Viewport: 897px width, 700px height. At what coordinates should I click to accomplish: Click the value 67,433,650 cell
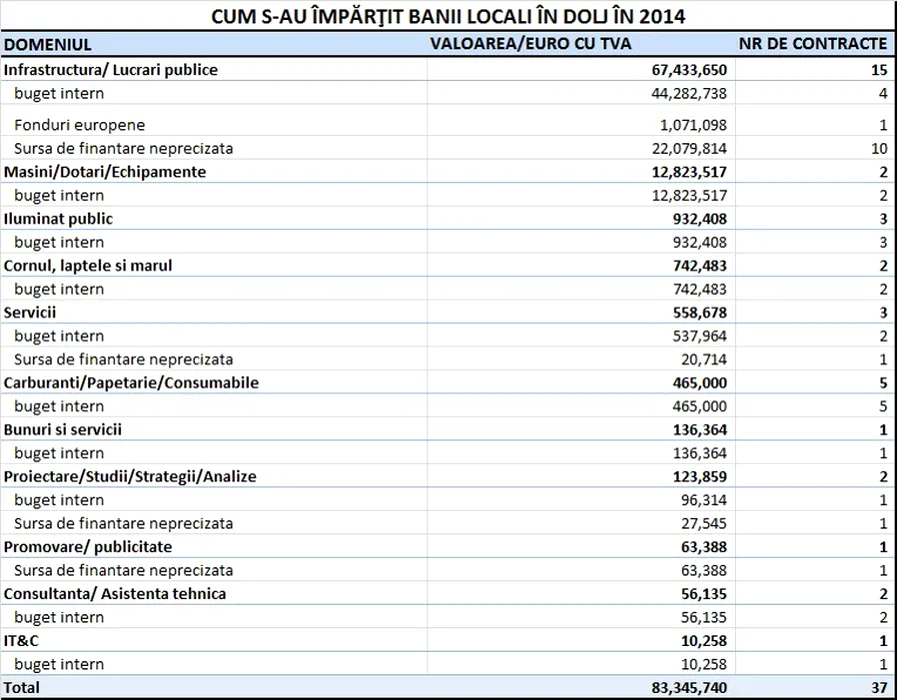click(x=683, y=70)
